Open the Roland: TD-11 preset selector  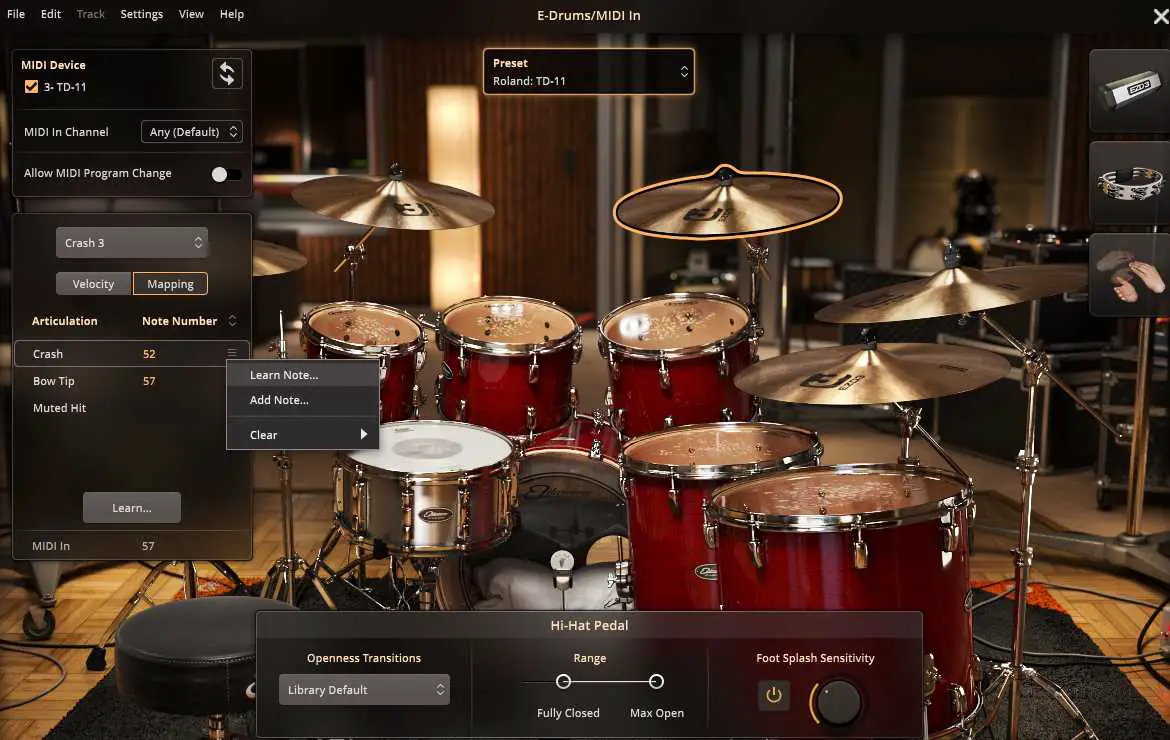pyautogui.click(x=588, y=72)
